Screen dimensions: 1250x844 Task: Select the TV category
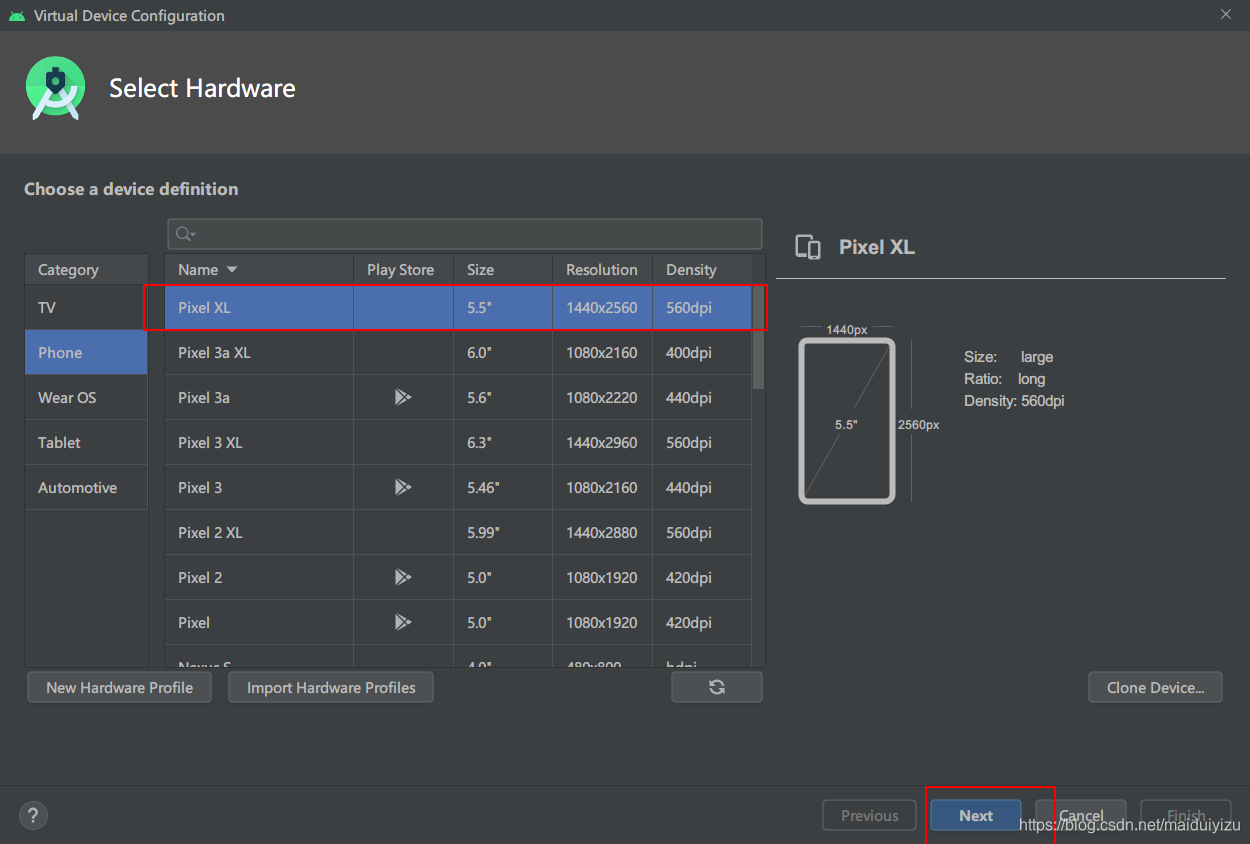coord(86,307)
